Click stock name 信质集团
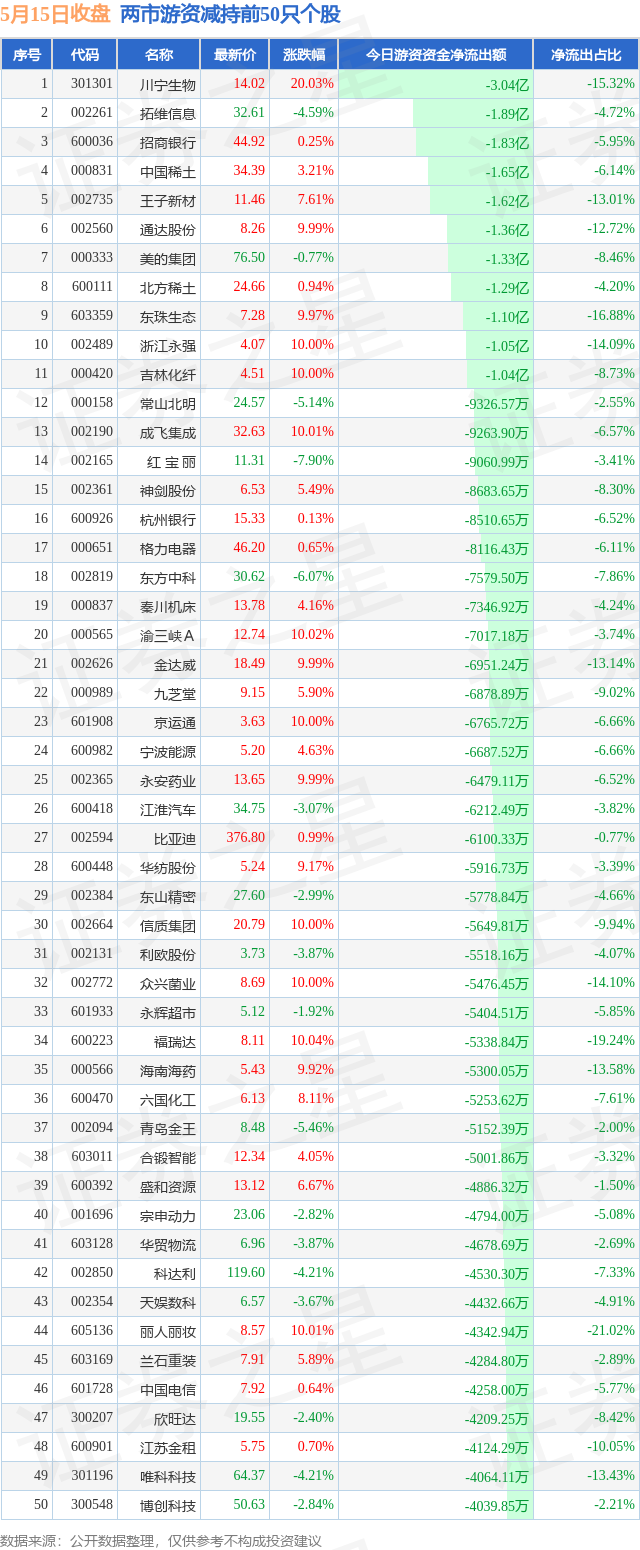This screenshot has width=640, height=1550. [168, 925]
